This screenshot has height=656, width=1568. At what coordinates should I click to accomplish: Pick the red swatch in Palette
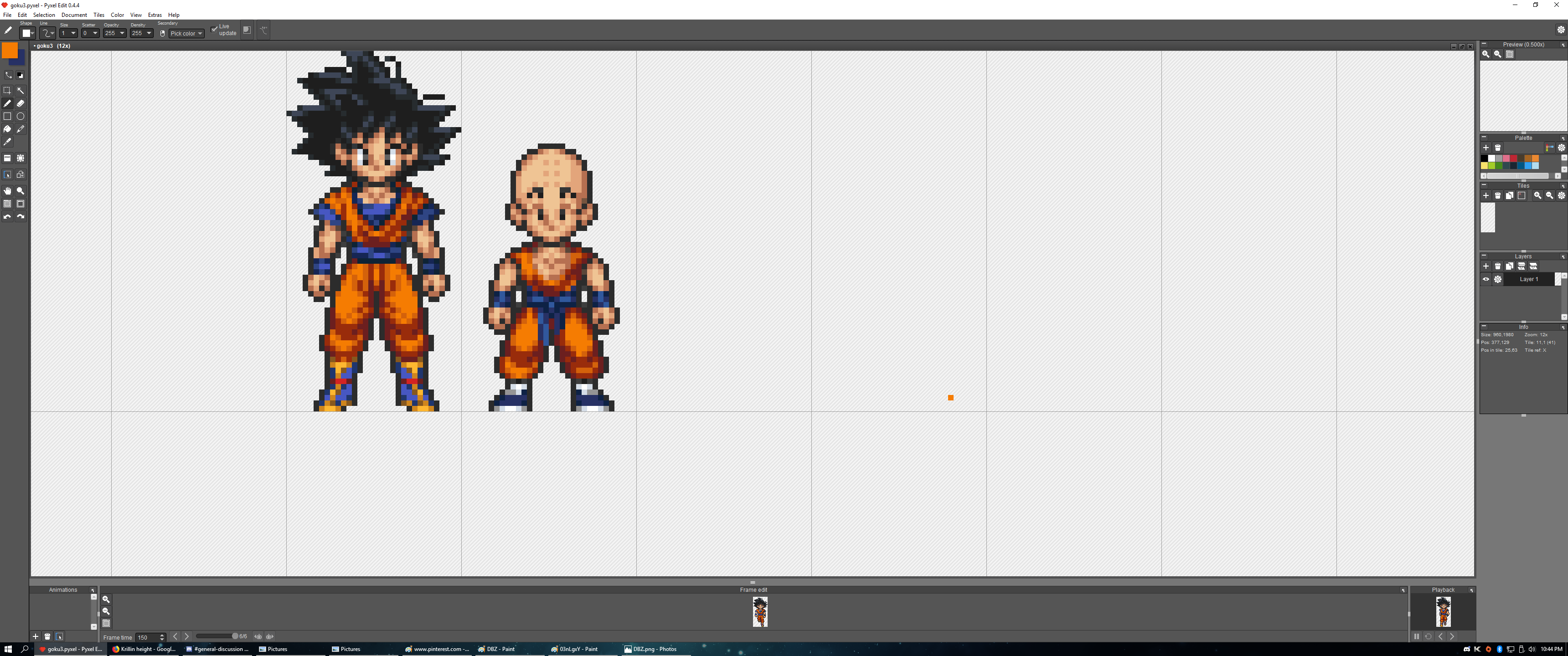1513,158
